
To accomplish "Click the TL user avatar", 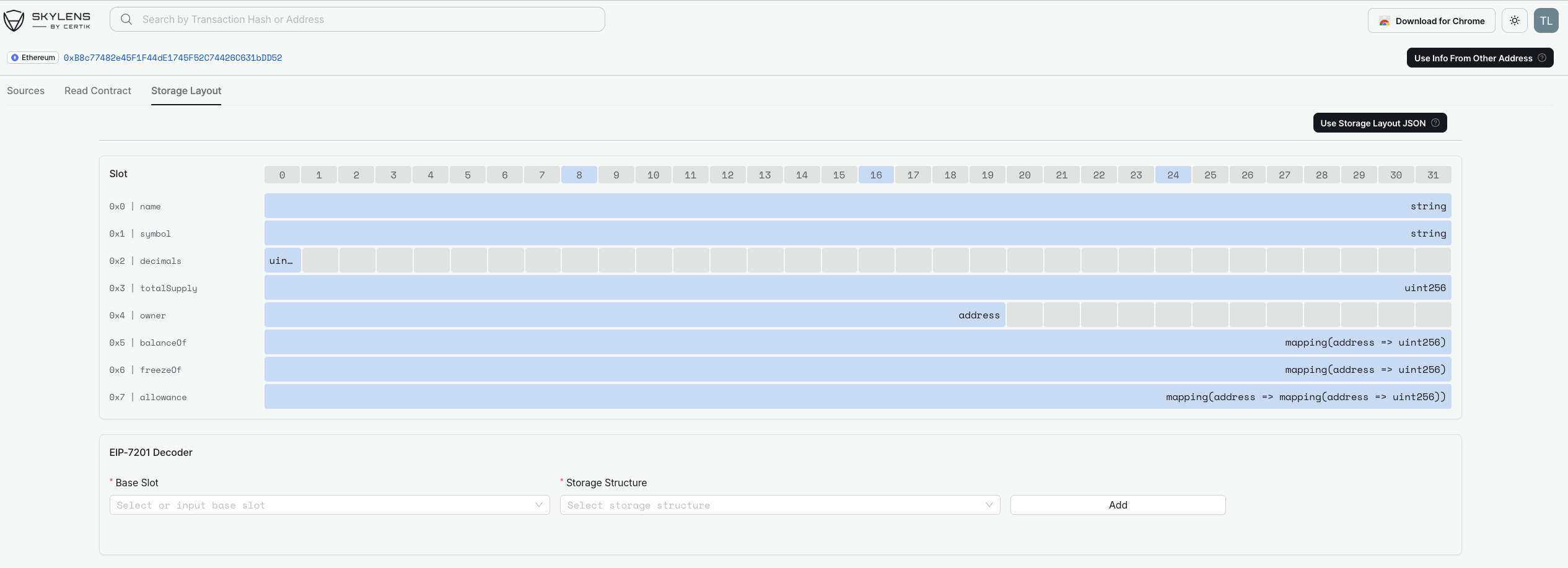I will 1546,20.
